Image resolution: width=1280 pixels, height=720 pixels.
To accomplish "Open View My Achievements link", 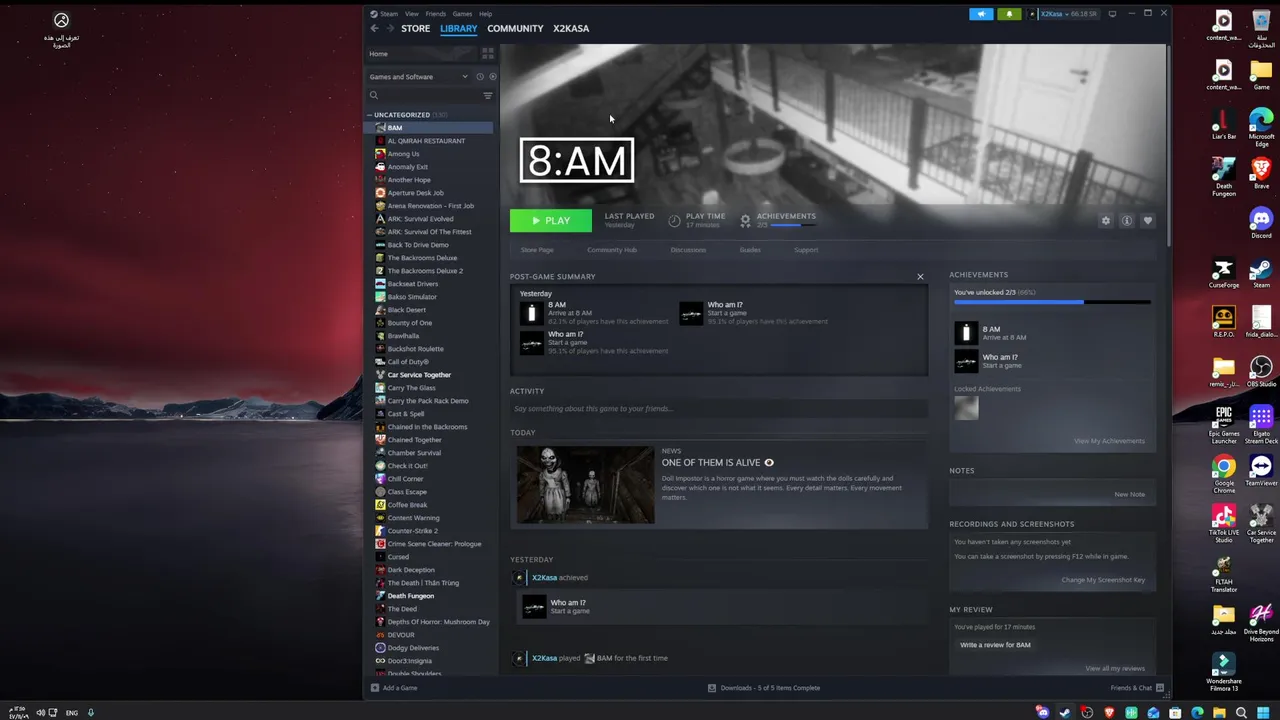I will (1109, 441).
